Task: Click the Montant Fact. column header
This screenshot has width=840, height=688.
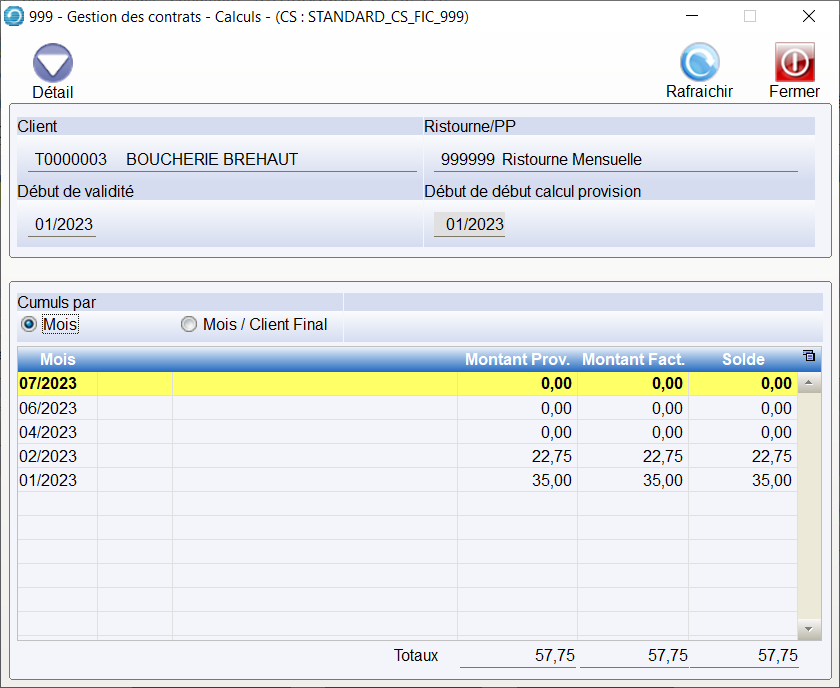Action: coord(633,359)
